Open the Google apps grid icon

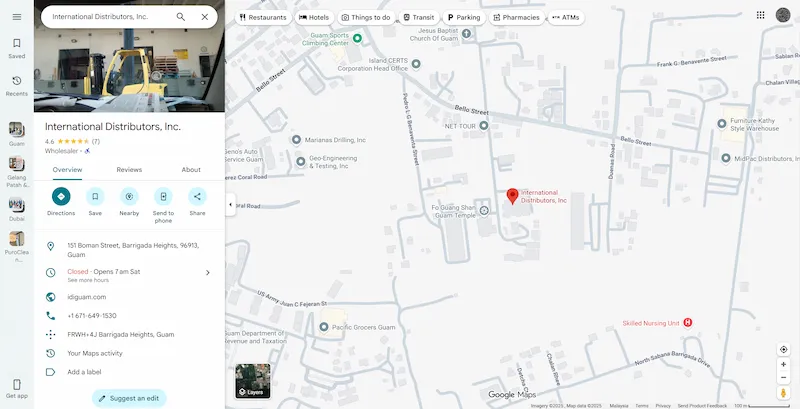[x=760, y=15]
